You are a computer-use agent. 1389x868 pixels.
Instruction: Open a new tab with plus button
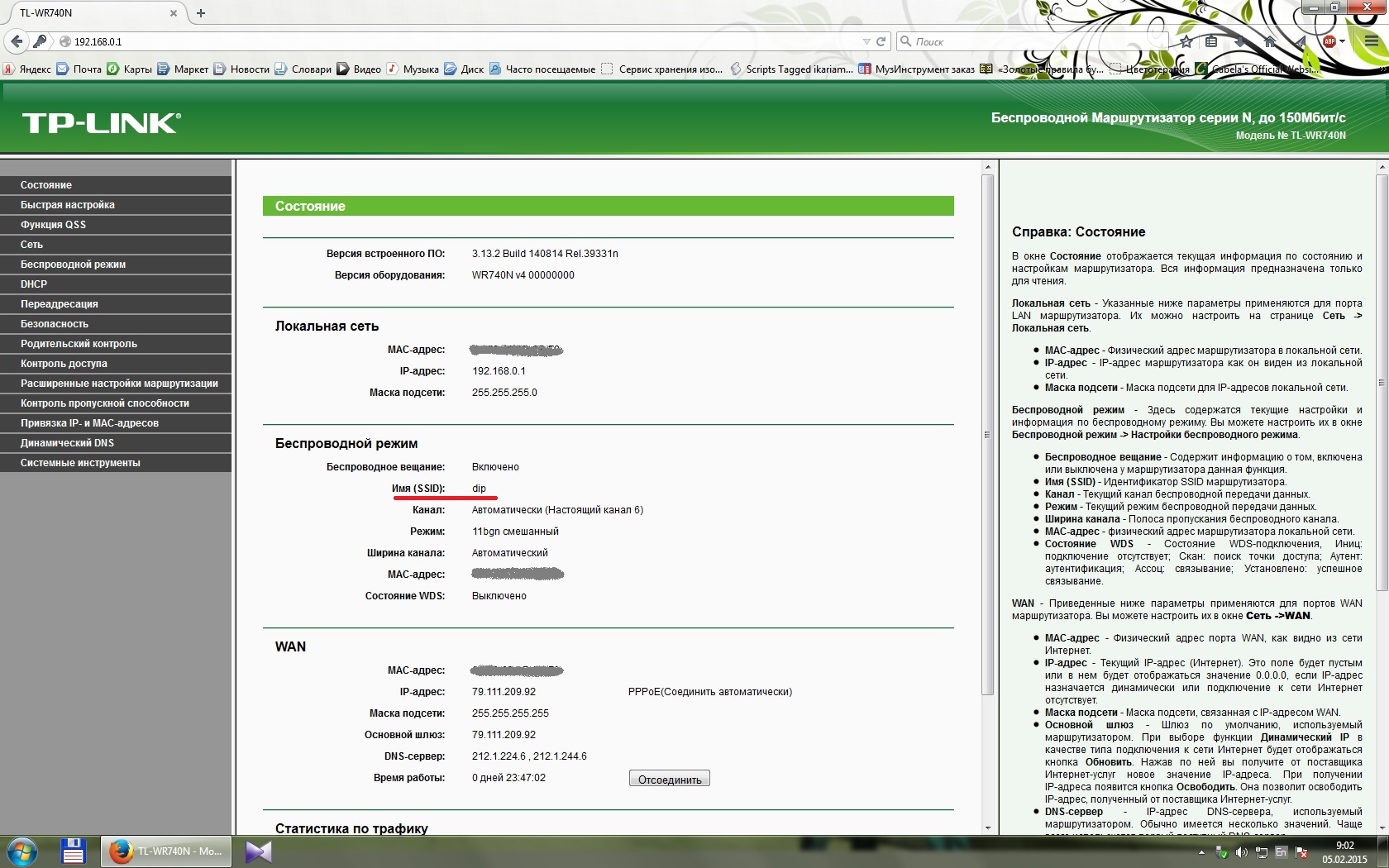coord(201,13)
